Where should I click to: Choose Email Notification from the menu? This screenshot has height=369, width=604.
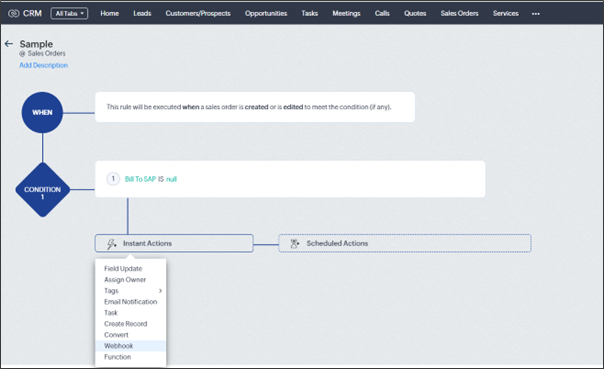[131, 302]
